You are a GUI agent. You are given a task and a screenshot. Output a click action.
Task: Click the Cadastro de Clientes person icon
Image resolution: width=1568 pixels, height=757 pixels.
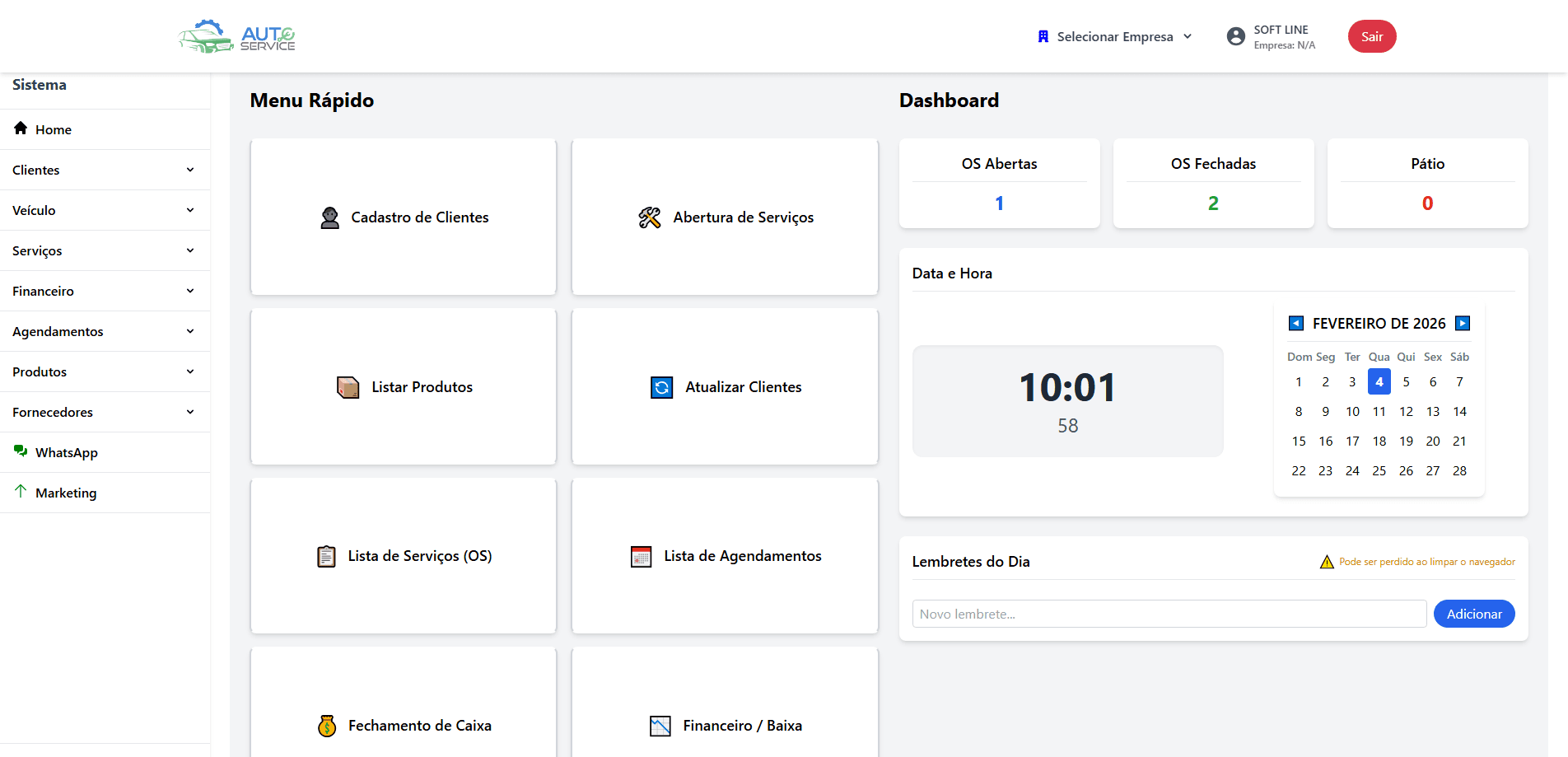pos(329,217)
